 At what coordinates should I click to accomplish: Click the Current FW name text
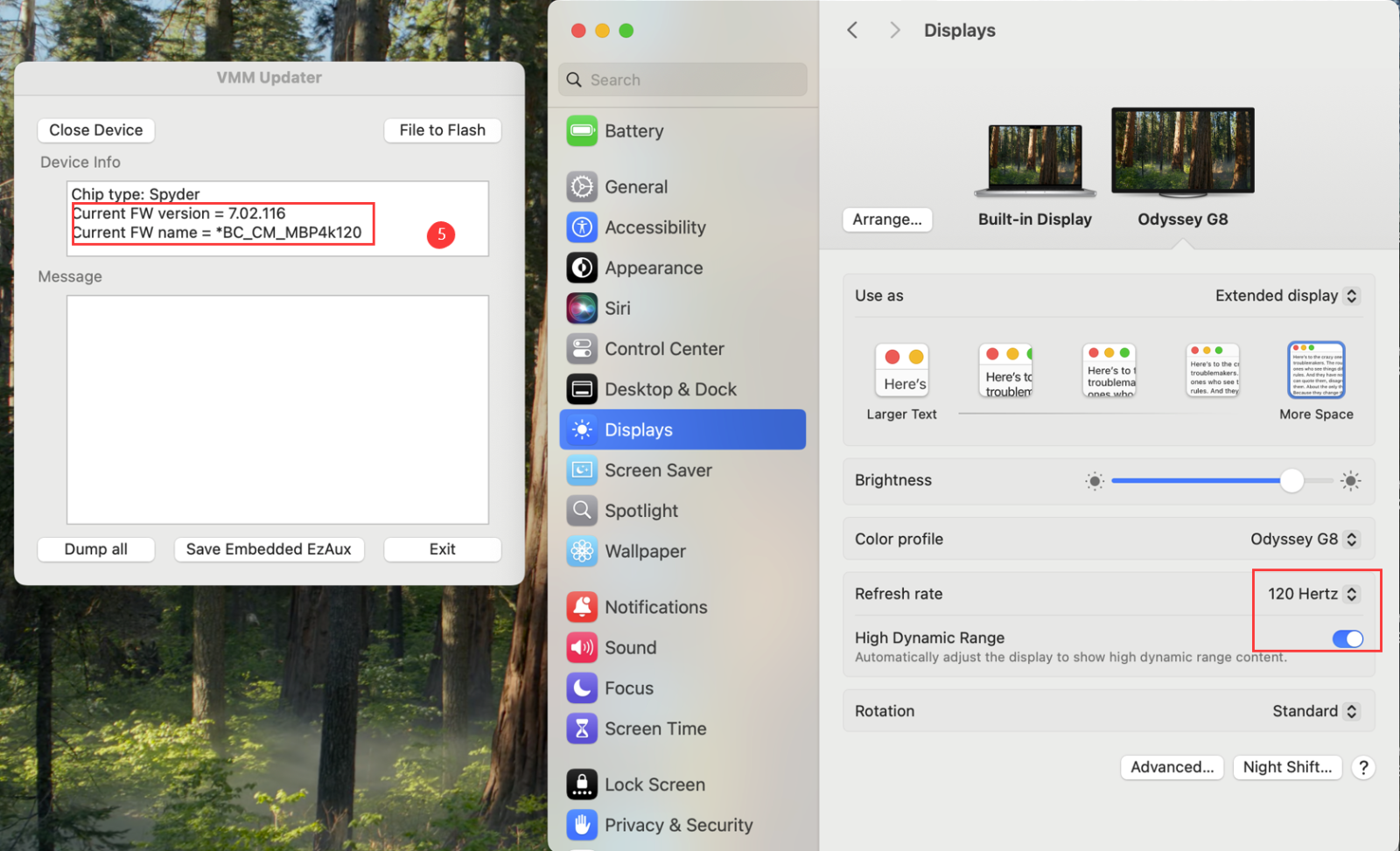pyautogui.click(x=217, y=233)
